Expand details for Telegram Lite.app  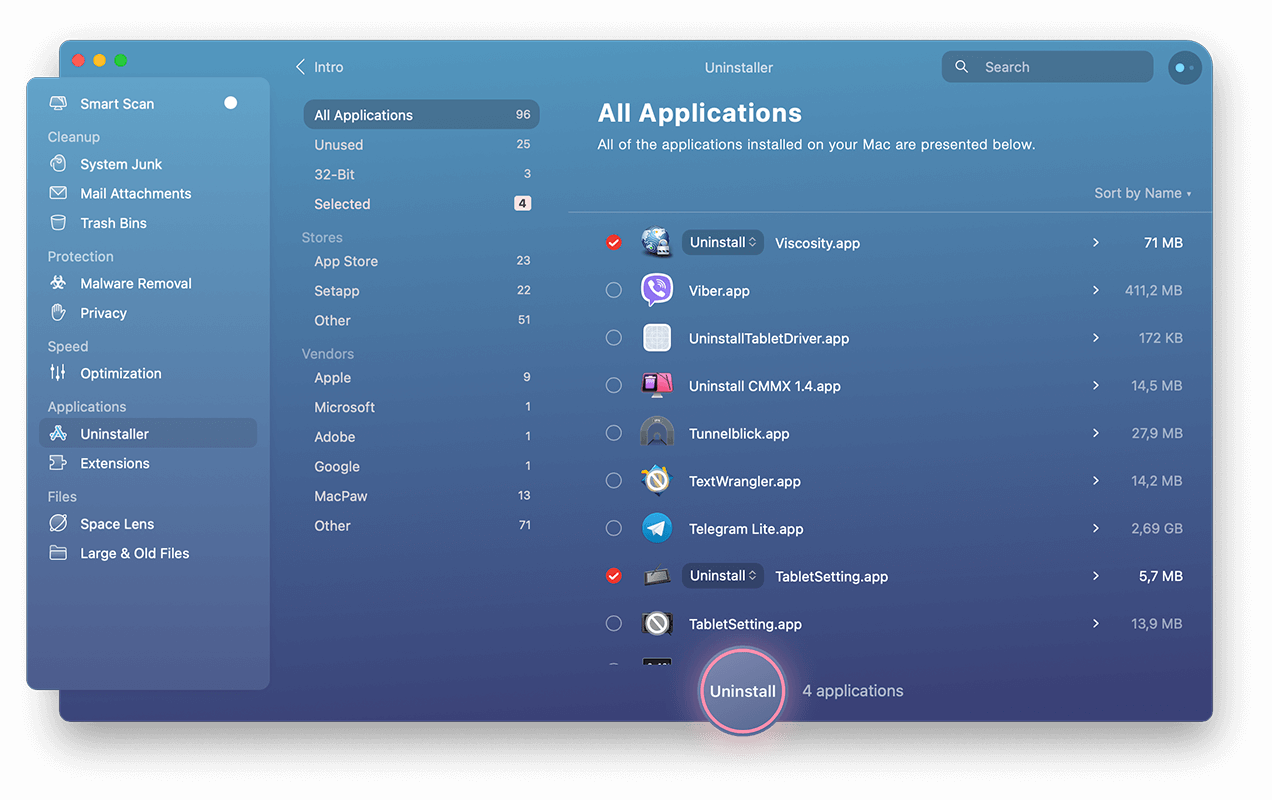coord(1094,528)
